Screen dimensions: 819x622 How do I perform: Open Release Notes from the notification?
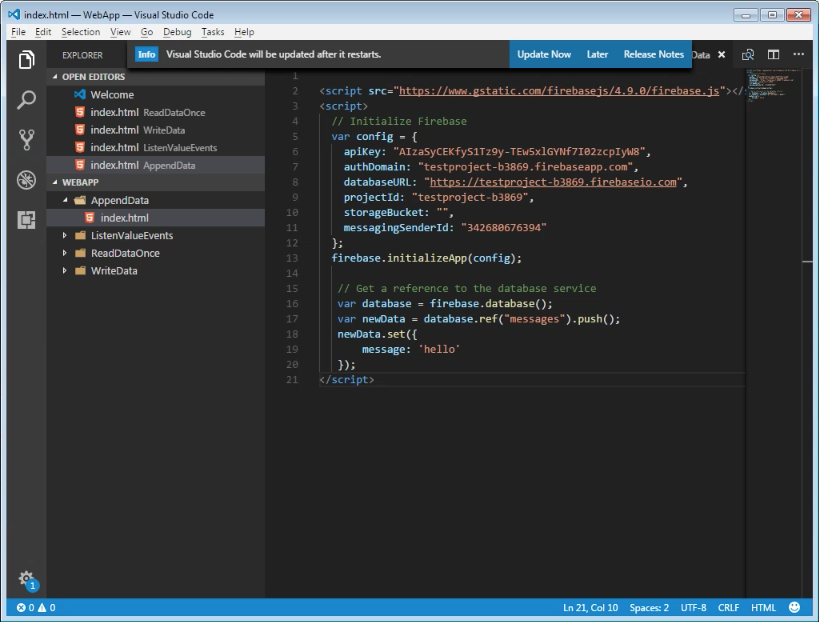[x=653, y=54]
